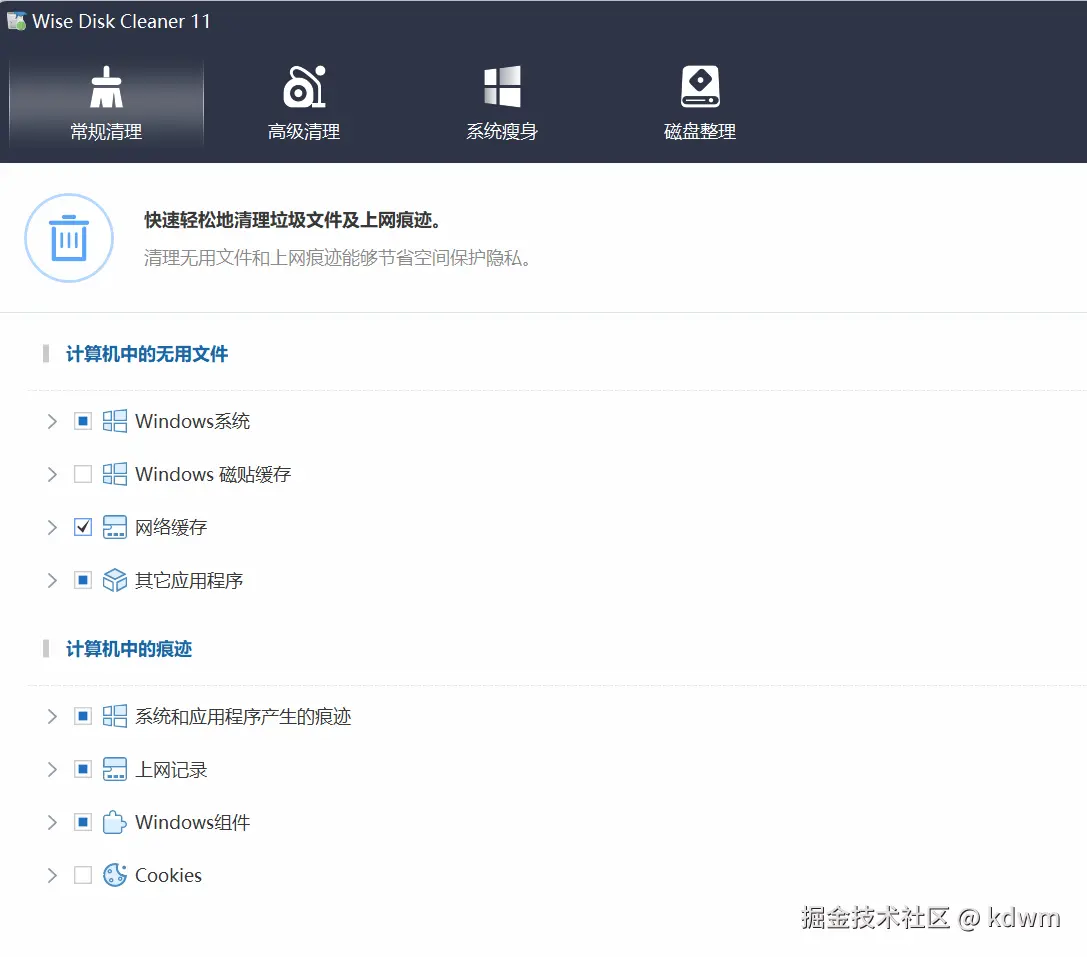The height and width of the screenshot is (957, 1087).
Task: Click the Cookies cookie icon
Action: pyautogui.click(x=114, y=875)
